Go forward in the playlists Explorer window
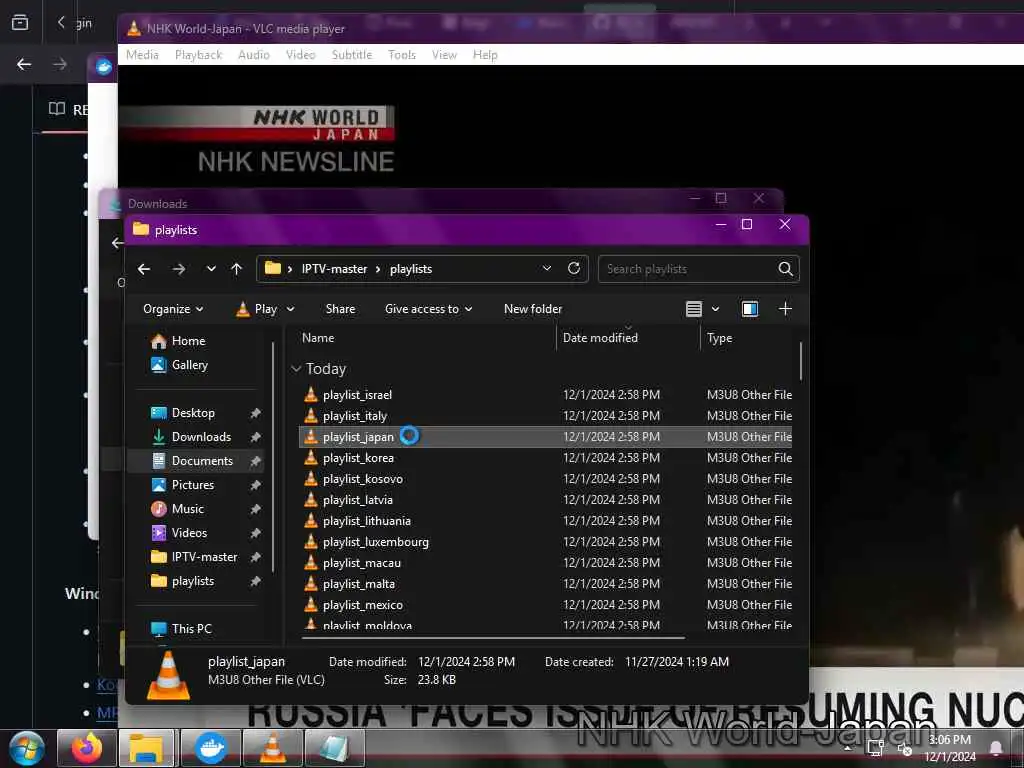Viewport: 1024px width, 768px height. pyautogui.click(x=179, y=269)
